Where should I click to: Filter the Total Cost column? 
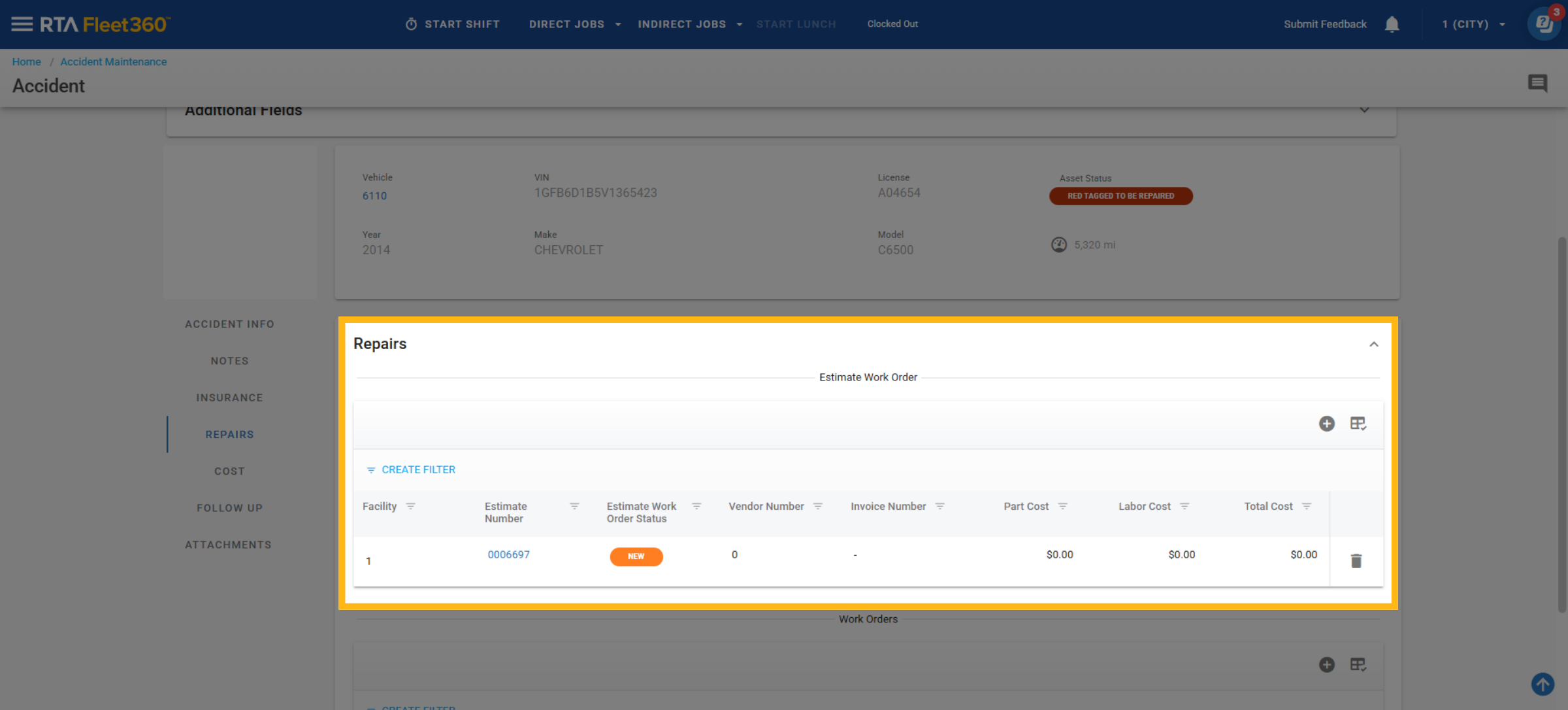tap(1306, 506)
